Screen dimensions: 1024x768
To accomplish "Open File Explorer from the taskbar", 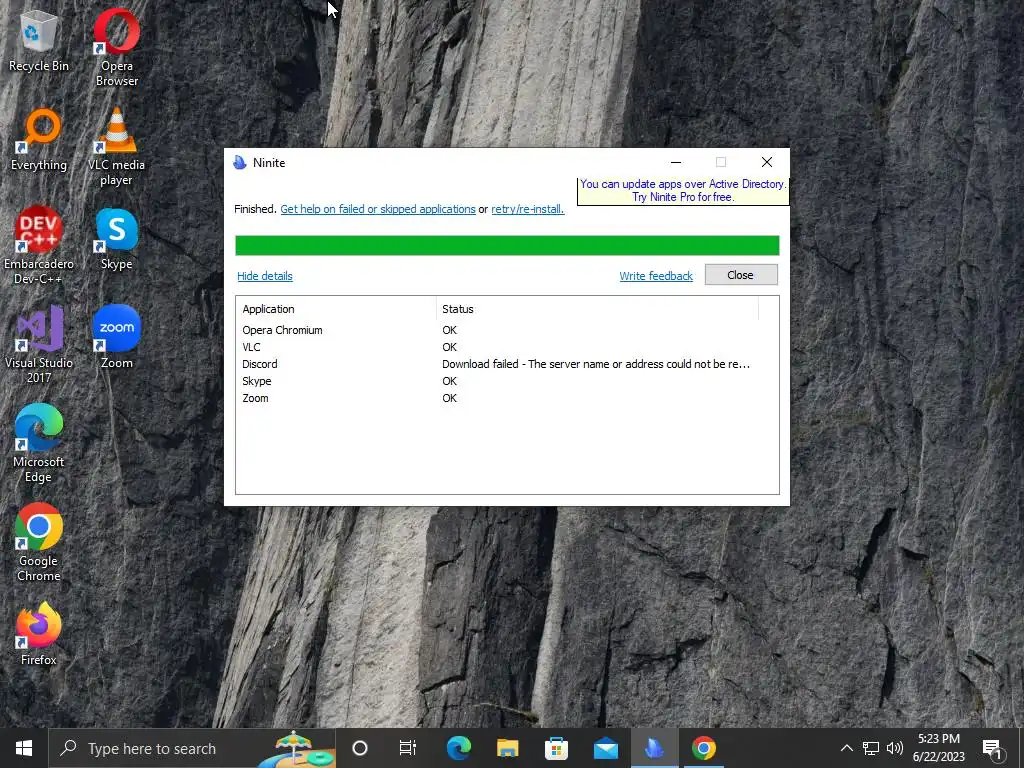I will coord(507,748).
